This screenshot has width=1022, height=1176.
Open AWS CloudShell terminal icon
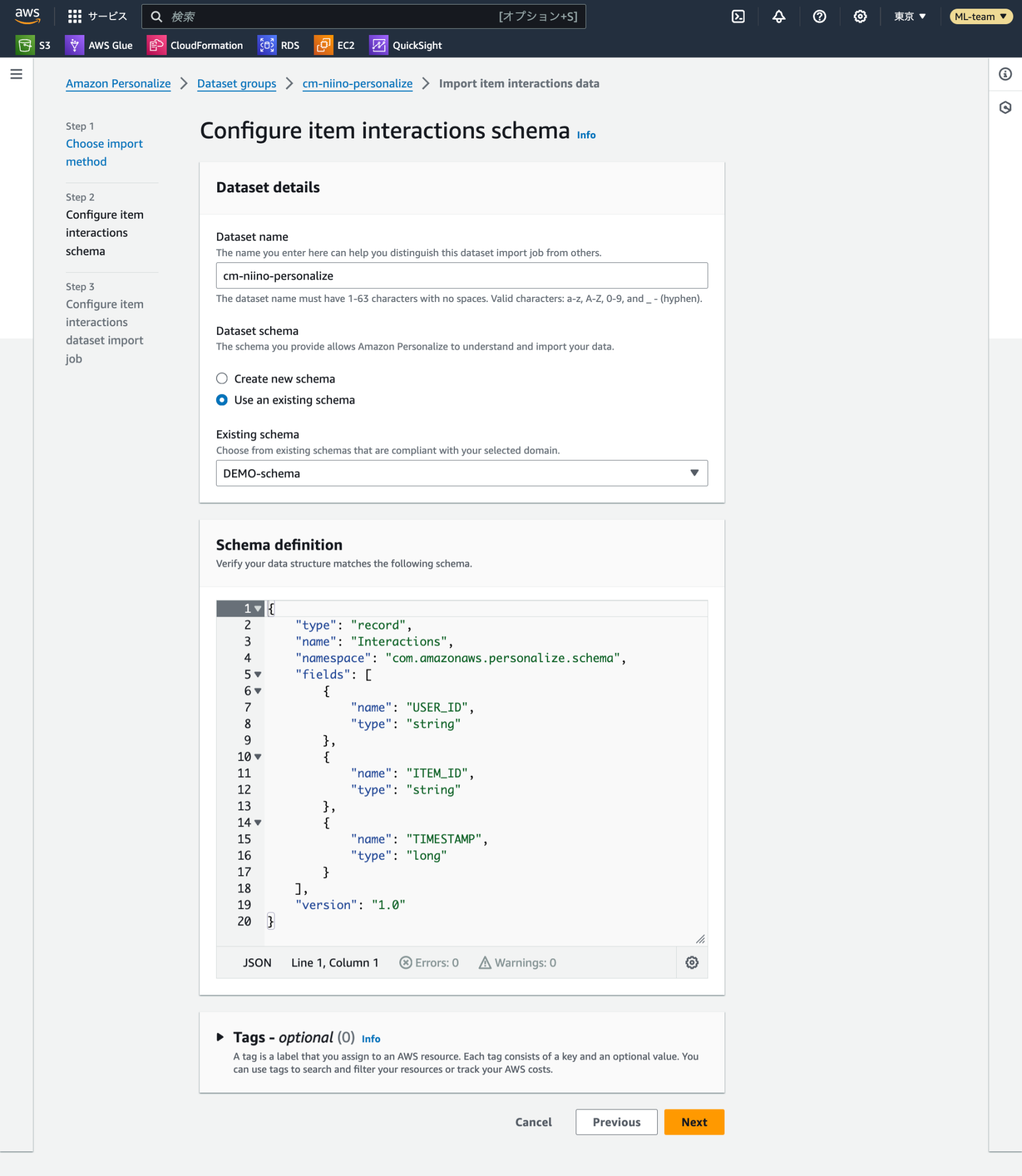click(738, 17)
